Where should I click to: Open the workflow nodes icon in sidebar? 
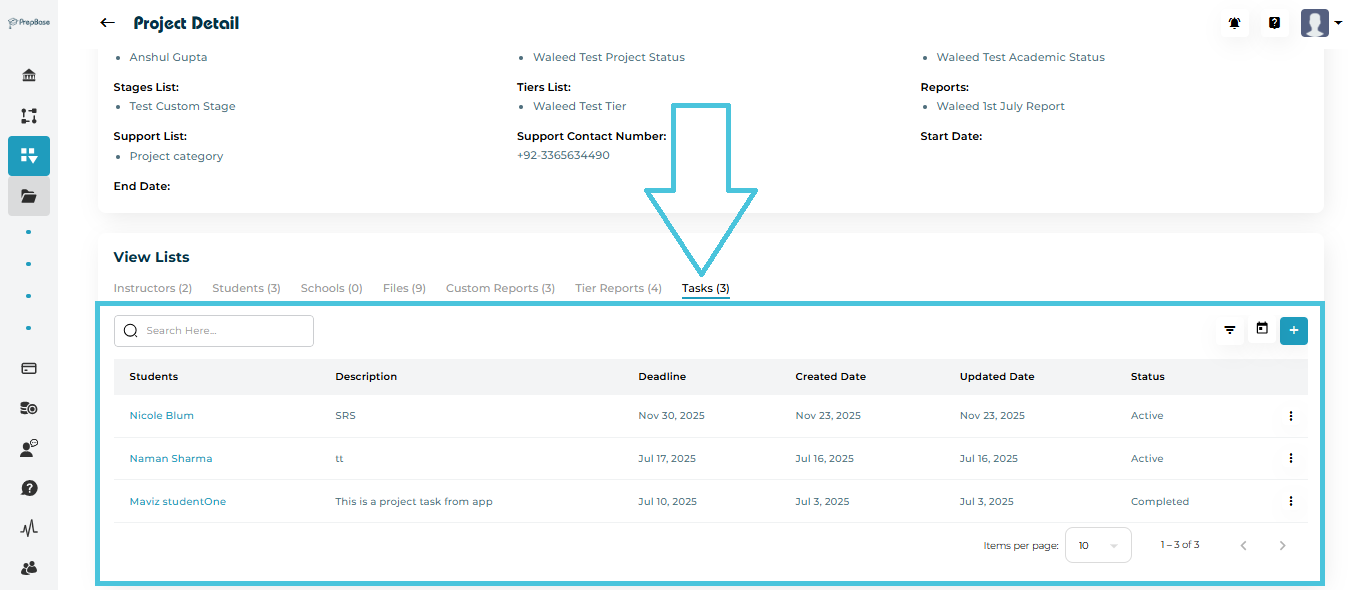(29, 116)
